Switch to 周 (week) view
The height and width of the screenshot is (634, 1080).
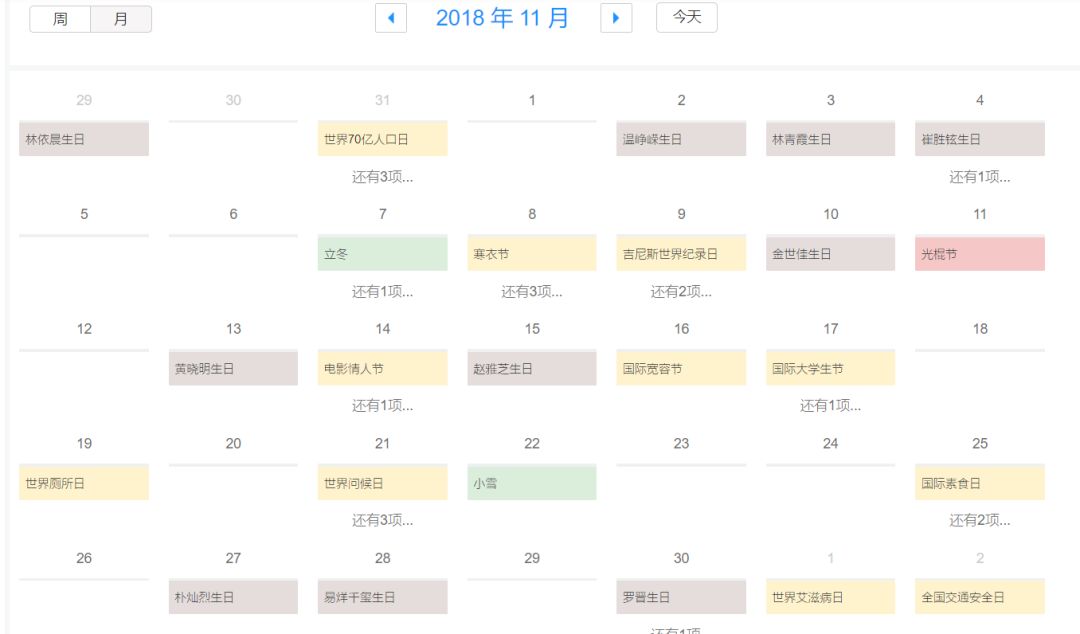point(60,19)
